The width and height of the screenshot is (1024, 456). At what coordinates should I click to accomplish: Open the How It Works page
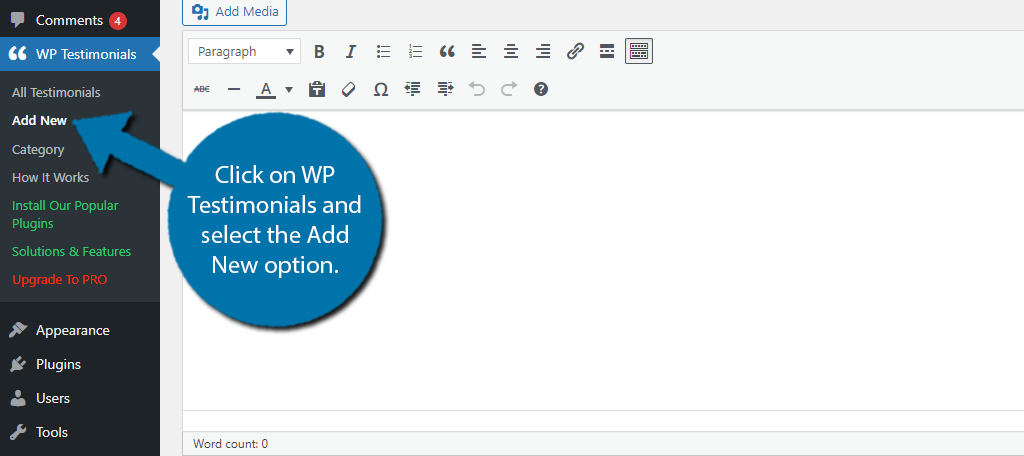(50, 178)
